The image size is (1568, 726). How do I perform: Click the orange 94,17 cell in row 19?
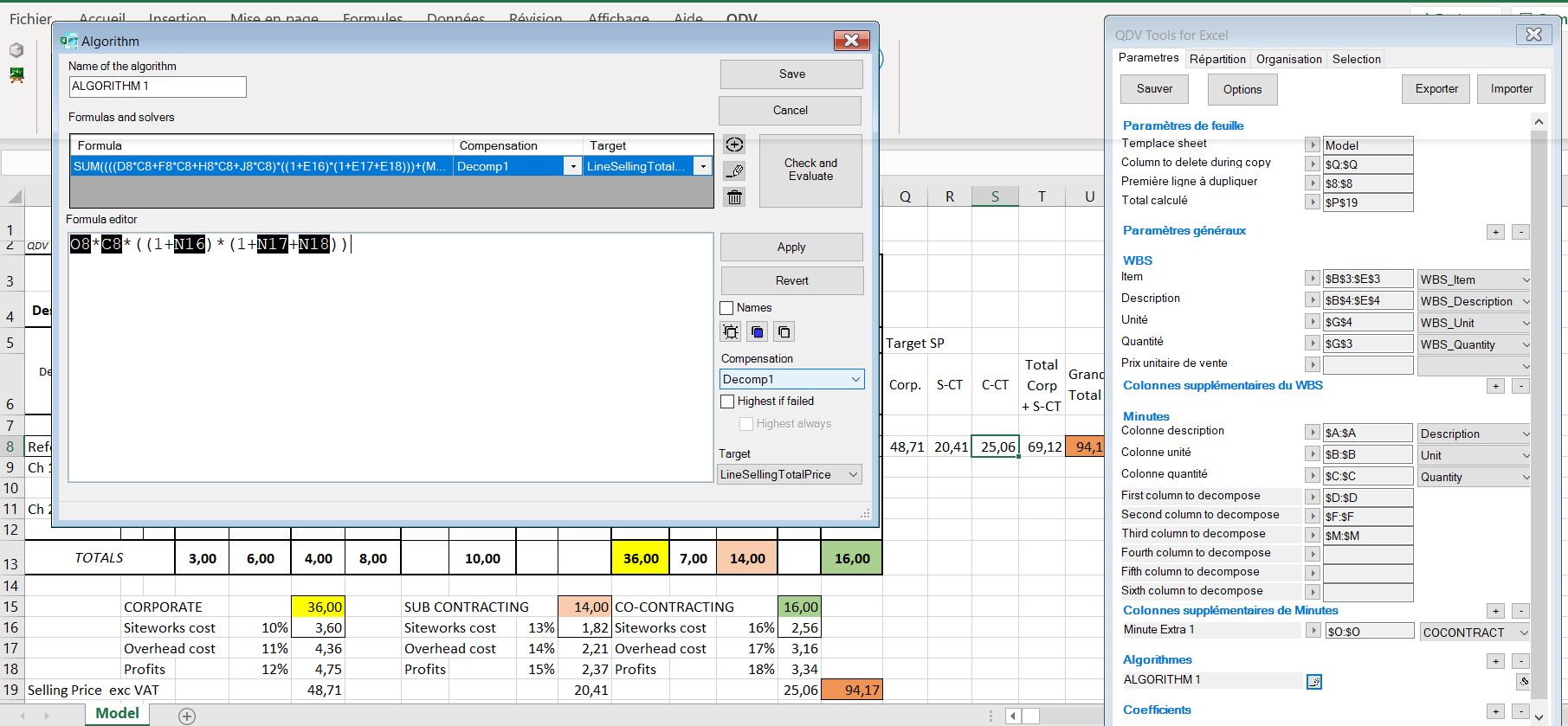pyautogui.click(x=851, y=690)
